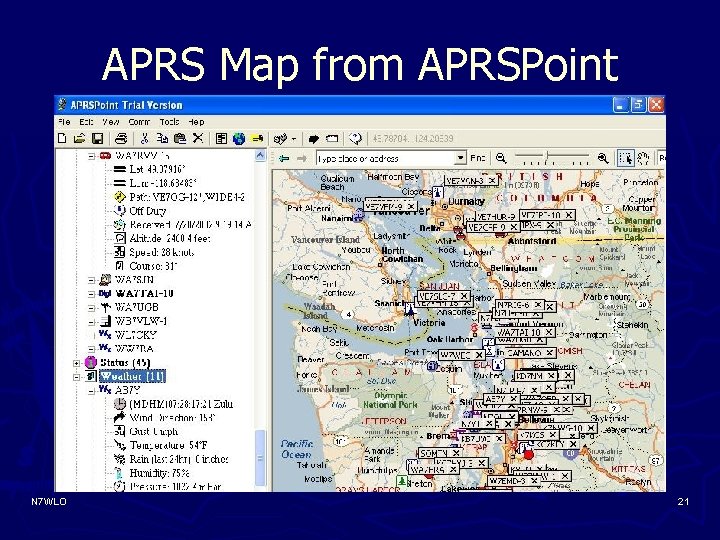Image resolution: width=720 pixels, height=540 pixels.
Task: Go back with the map left-arrow icon
Action: (284, 158)
